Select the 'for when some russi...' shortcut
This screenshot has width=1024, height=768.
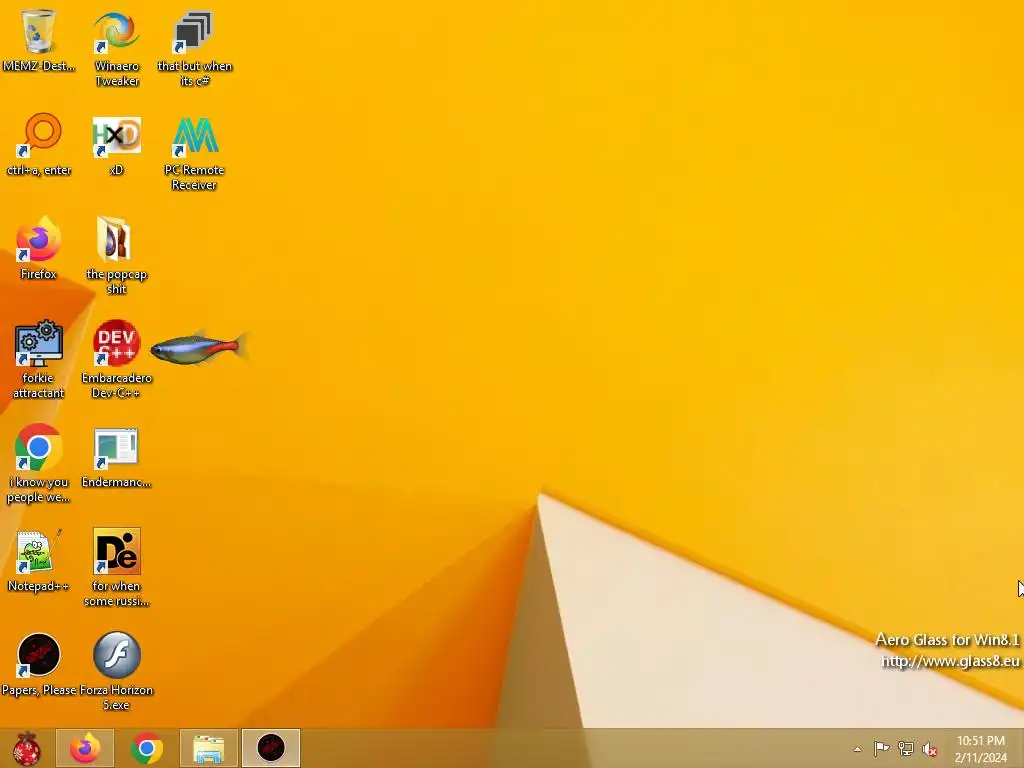(x=116, y=568)
